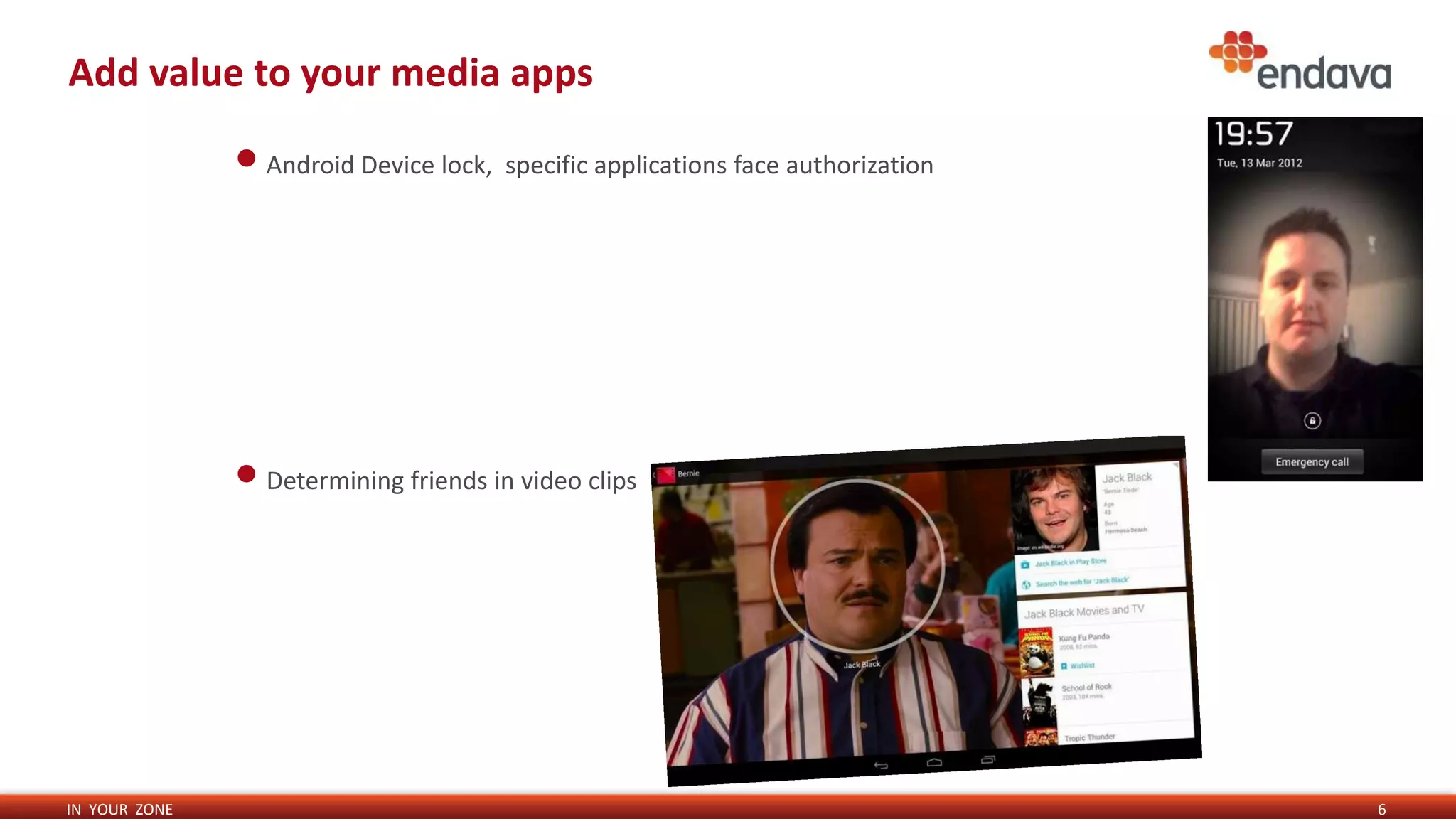Viewport: 1456px width, 819px height.
Task: Click Jack Black's profile photo in info card
Action: [x=1054, y=508]
